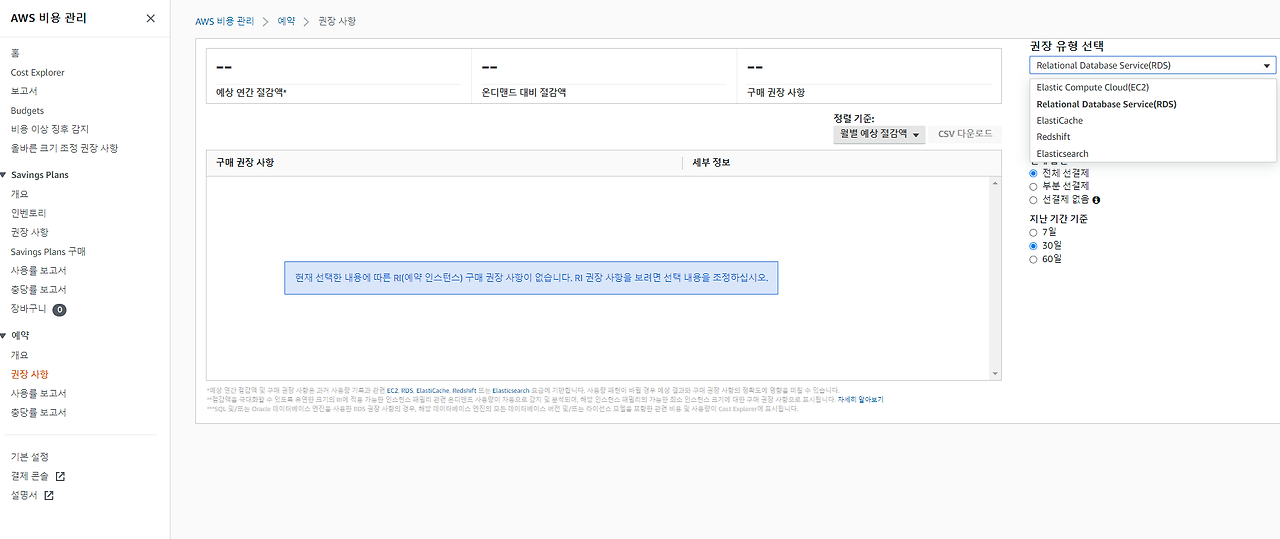Open 비용 이상 징후 감지 in sidebar
Viewport: 1280px width, 539px height.
(x=50, y=129)
